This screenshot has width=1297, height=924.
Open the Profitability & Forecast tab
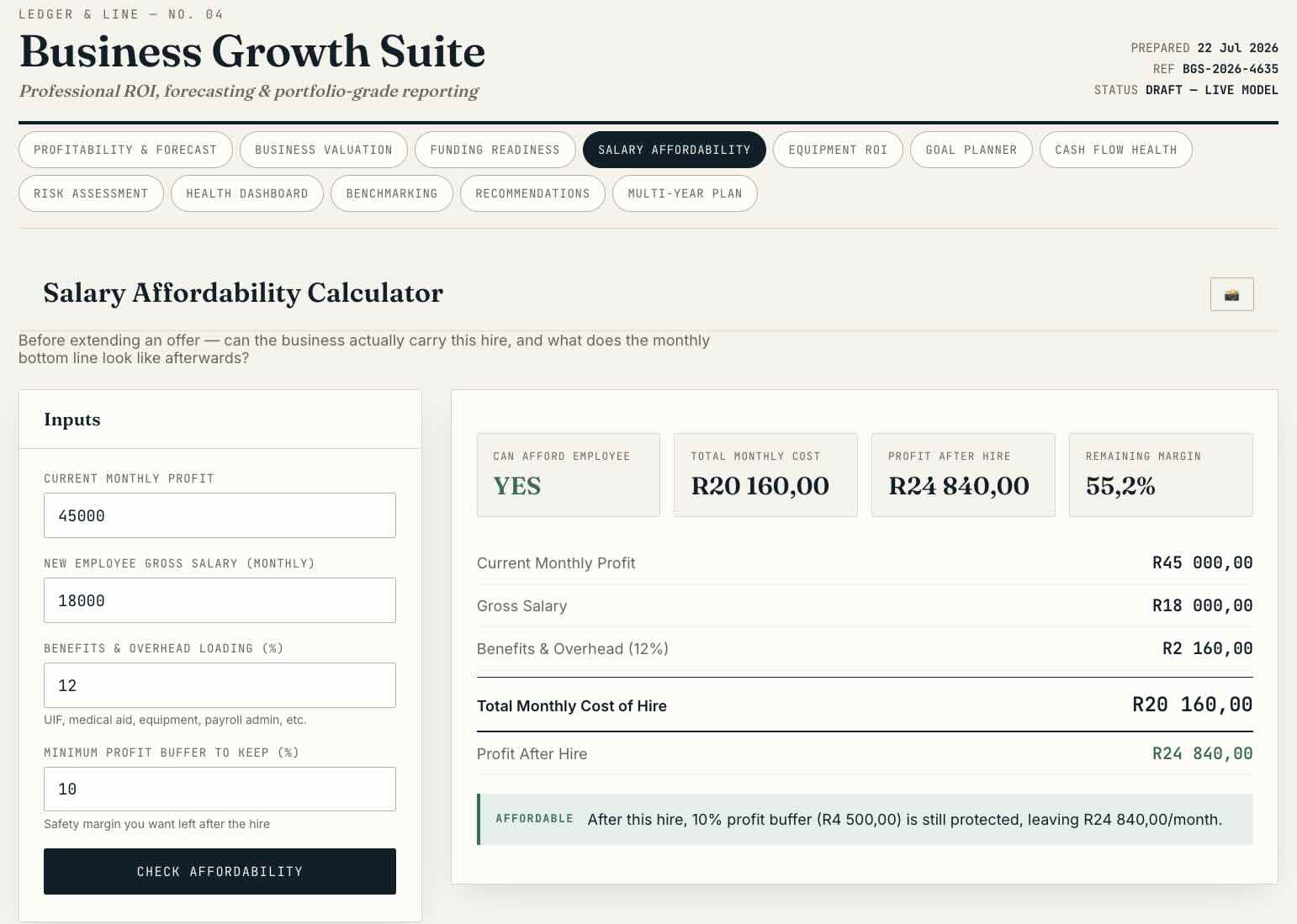(x=125, y=150)
